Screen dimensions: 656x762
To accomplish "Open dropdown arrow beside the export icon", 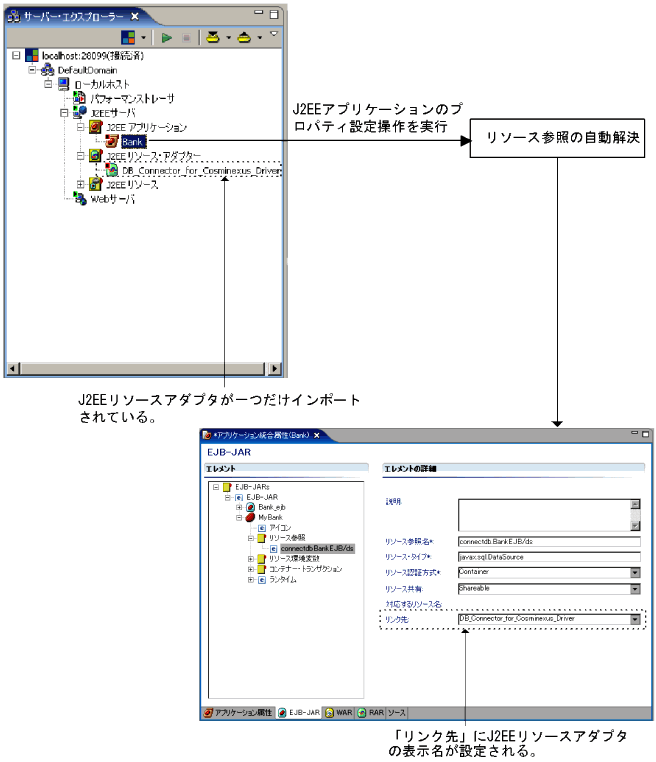I will click(259, 37).
